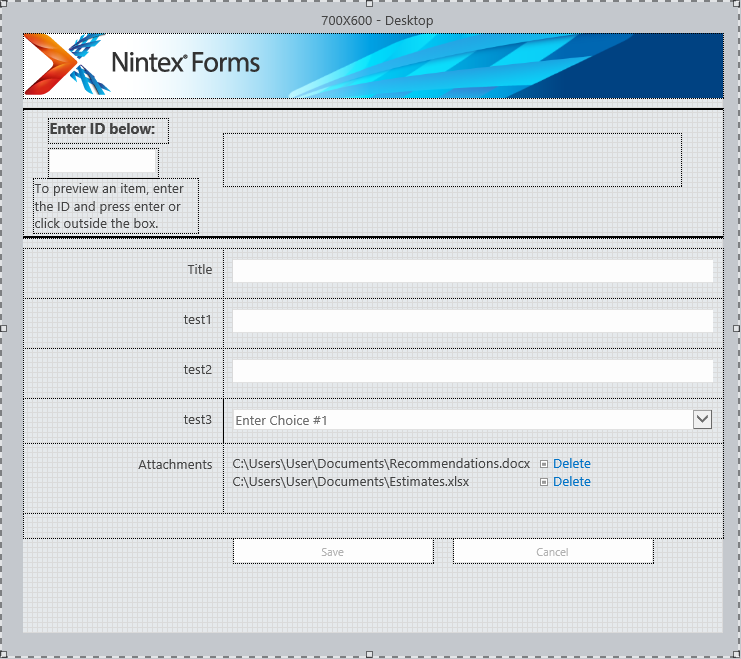The image size is (741, 659).
Task: Click the test1 text field
Action: pyautogui.click(x=473, y=321)
